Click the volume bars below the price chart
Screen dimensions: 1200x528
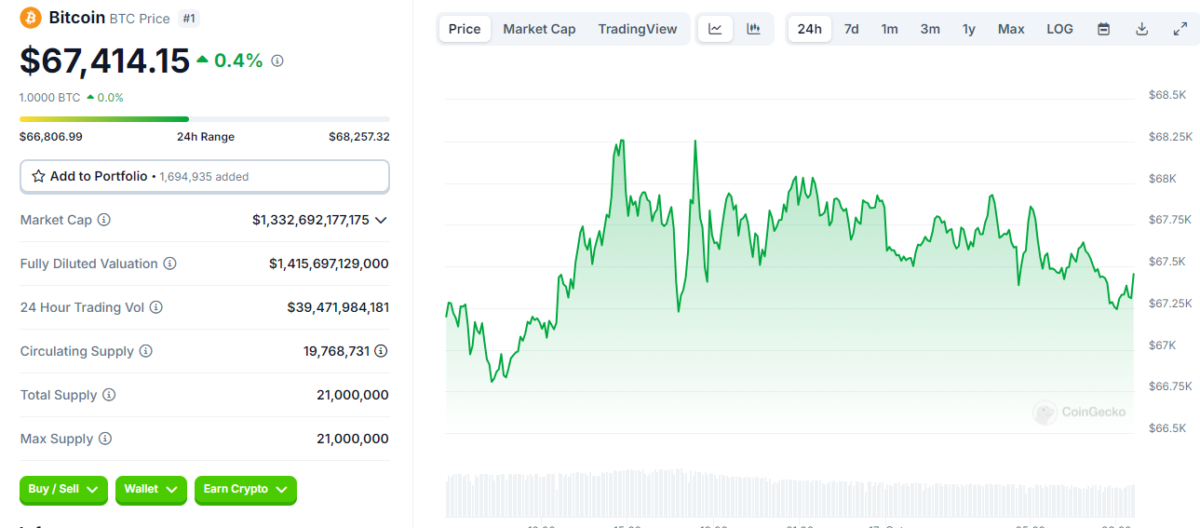pos(790,492)
